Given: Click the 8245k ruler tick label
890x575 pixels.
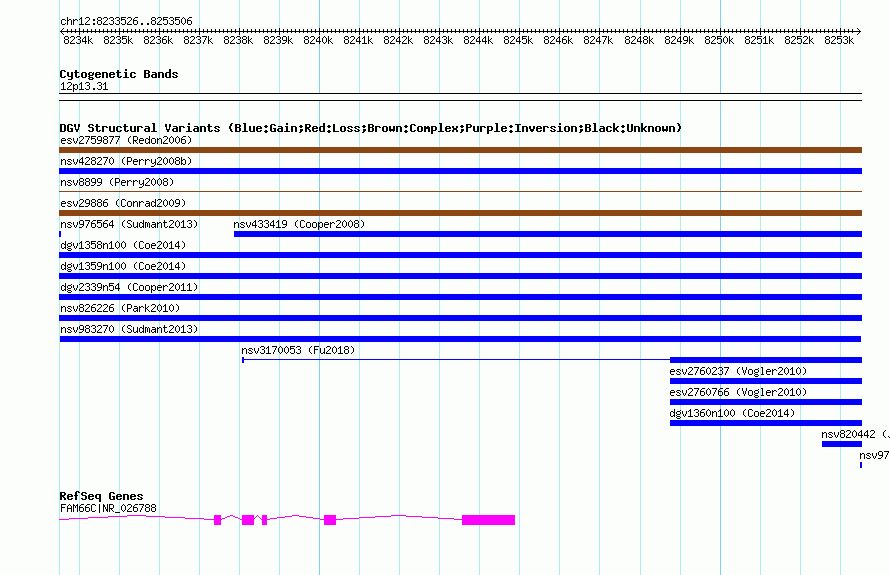Looking at the screenshot, I should (x=518, y=40).
